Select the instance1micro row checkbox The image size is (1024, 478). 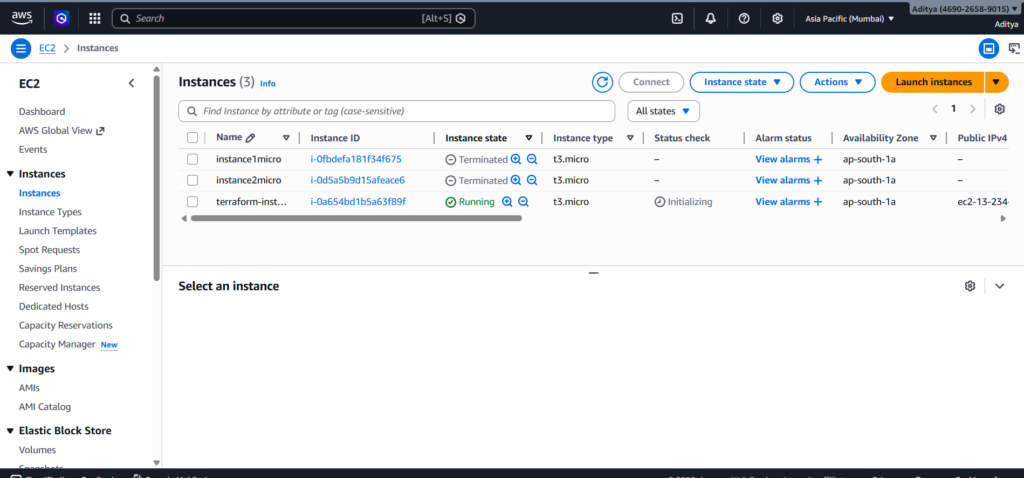(193, 159)
